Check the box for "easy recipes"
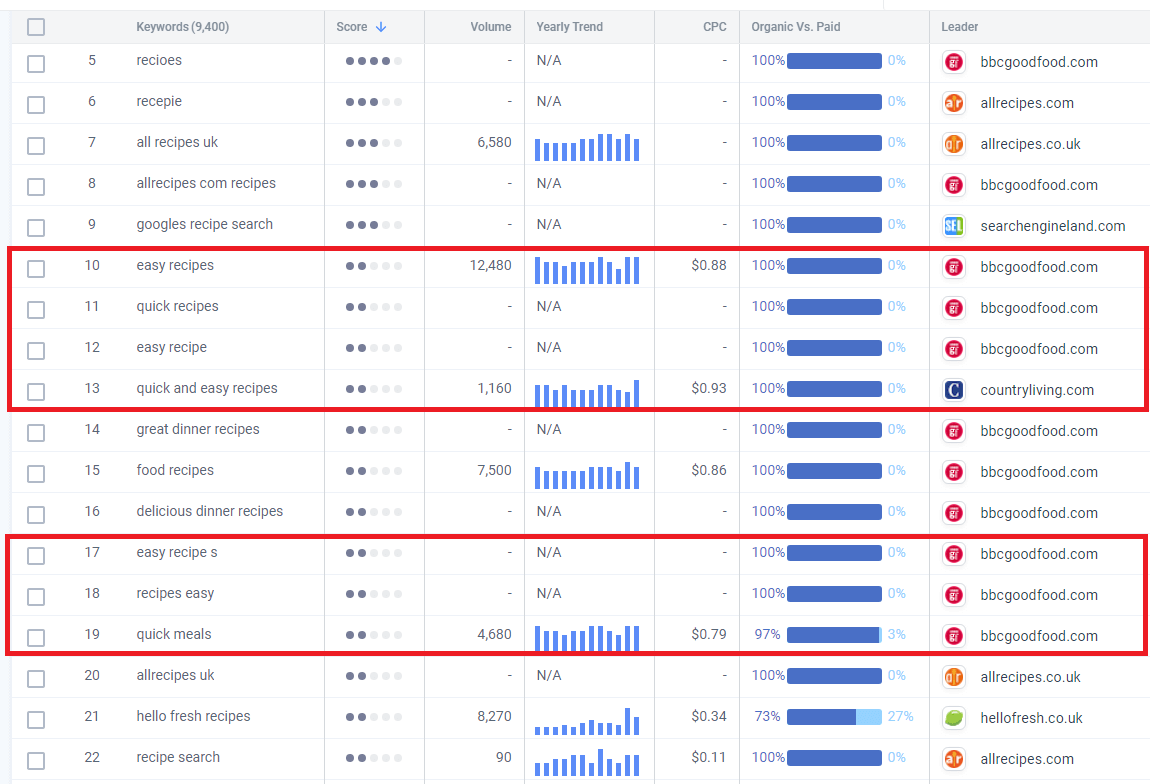The height and width of the screenshot is (784, 1150). tap(36, 267)
